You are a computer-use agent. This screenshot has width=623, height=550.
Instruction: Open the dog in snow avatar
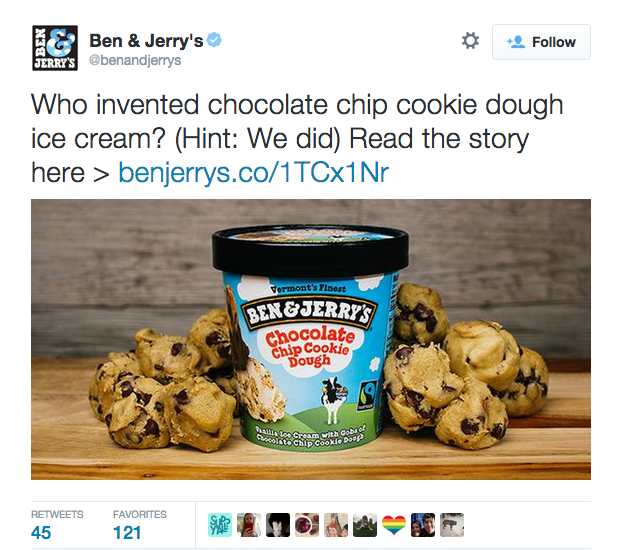pyautogui.click(x=452, y=525)
